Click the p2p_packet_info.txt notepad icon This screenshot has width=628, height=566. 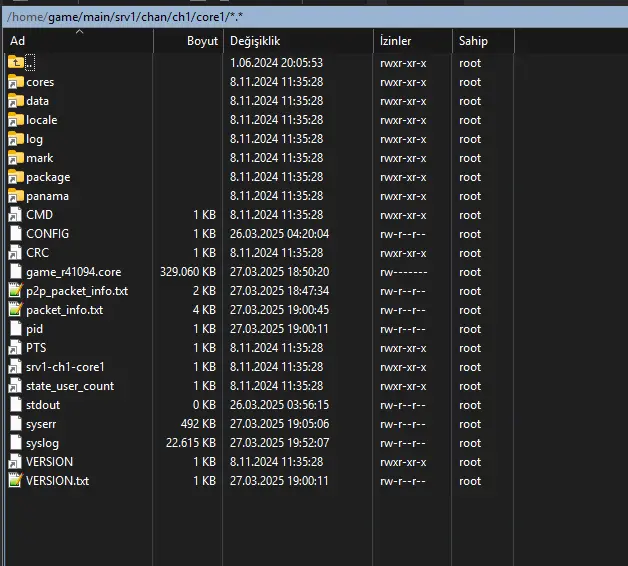[x=15, y=291]
